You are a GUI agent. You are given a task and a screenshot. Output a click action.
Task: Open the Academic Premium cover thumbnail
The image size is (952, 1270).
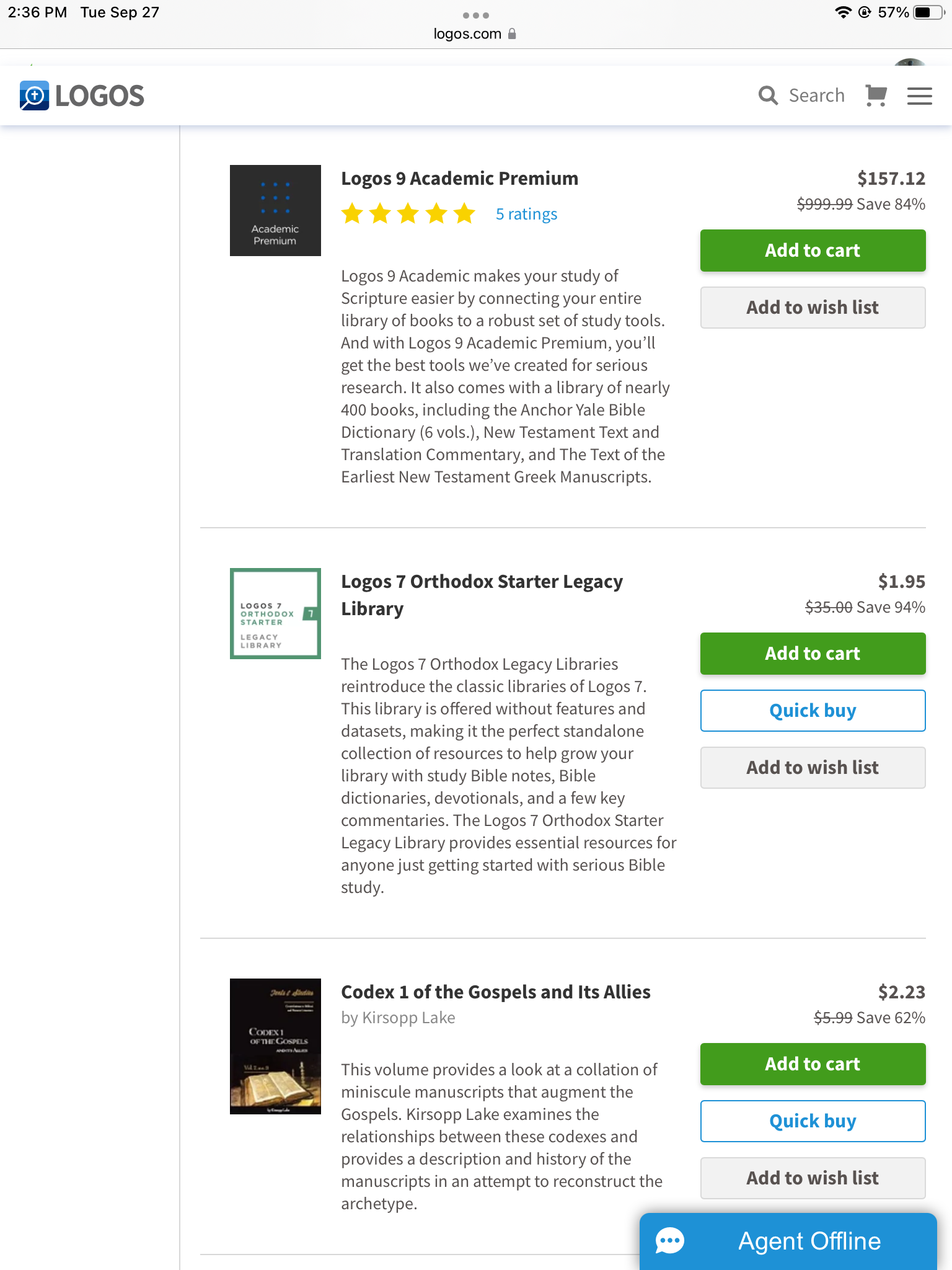[275, 210]
